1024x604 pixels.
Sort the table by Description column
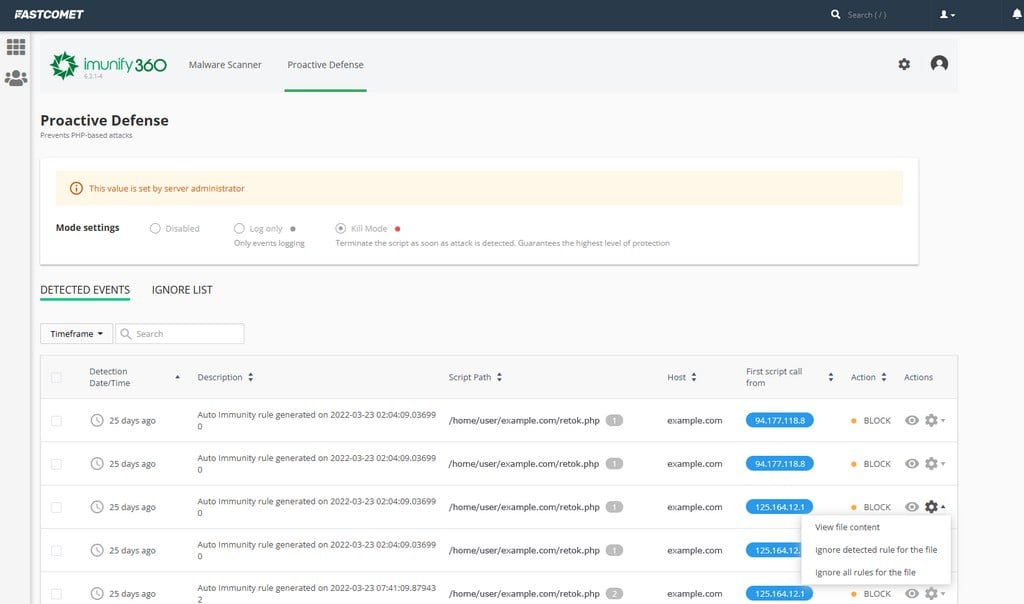pyautogui.click(x=225, y=377)
